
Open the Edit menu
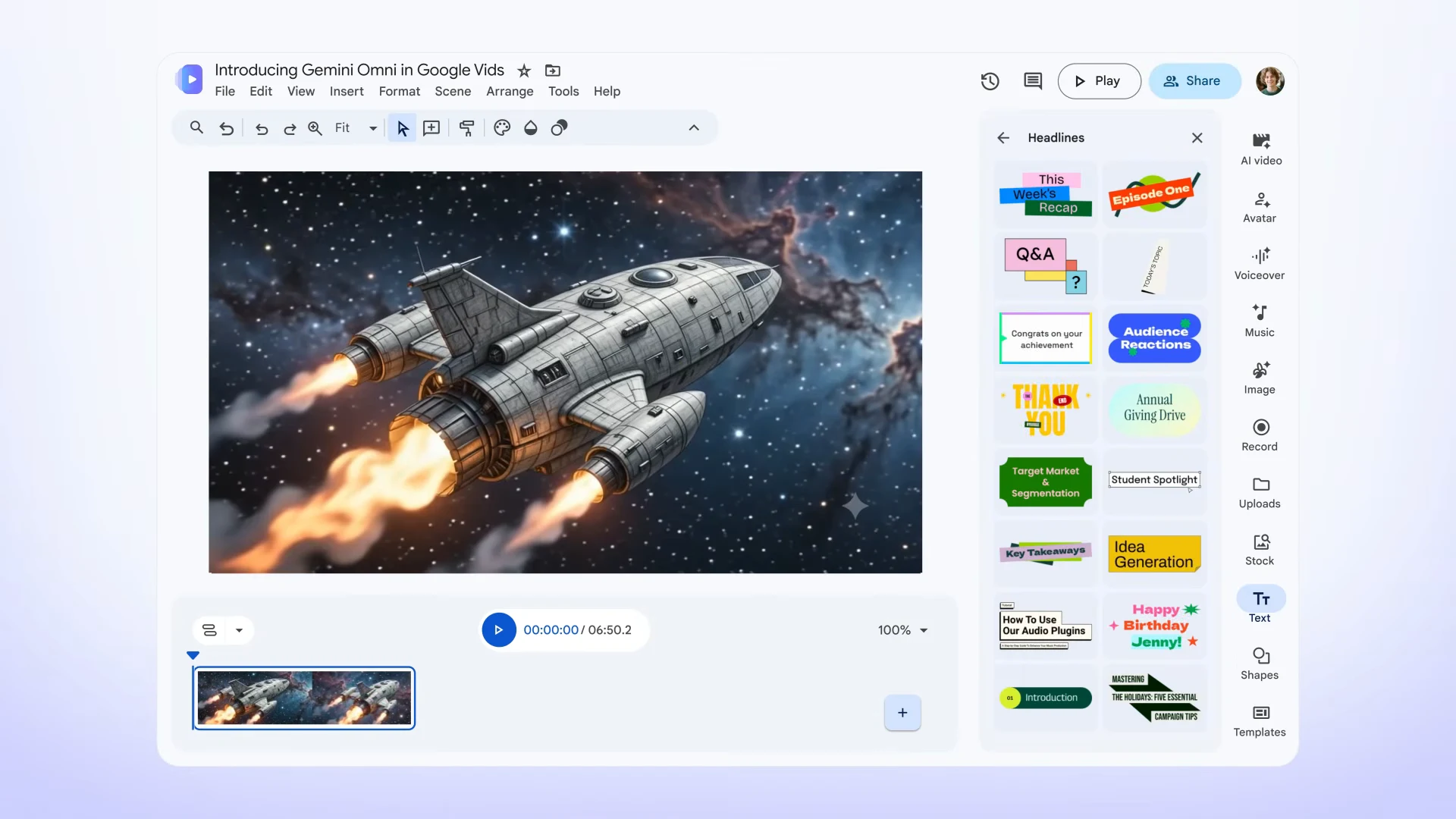tap(261, 91)
